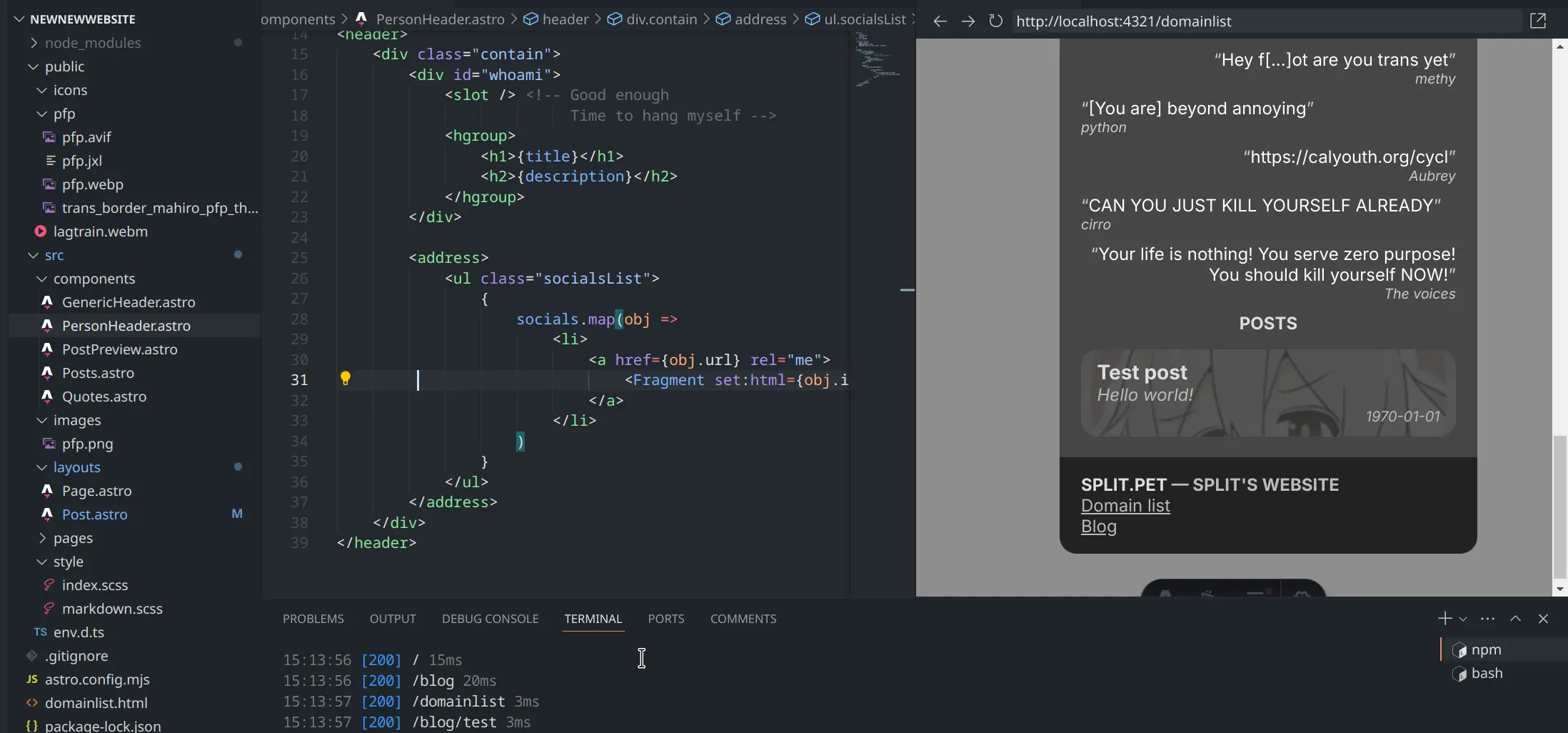Add a new terminal with plus icon
Screen dimensions: 1568x733
[x=1444, y=618]
